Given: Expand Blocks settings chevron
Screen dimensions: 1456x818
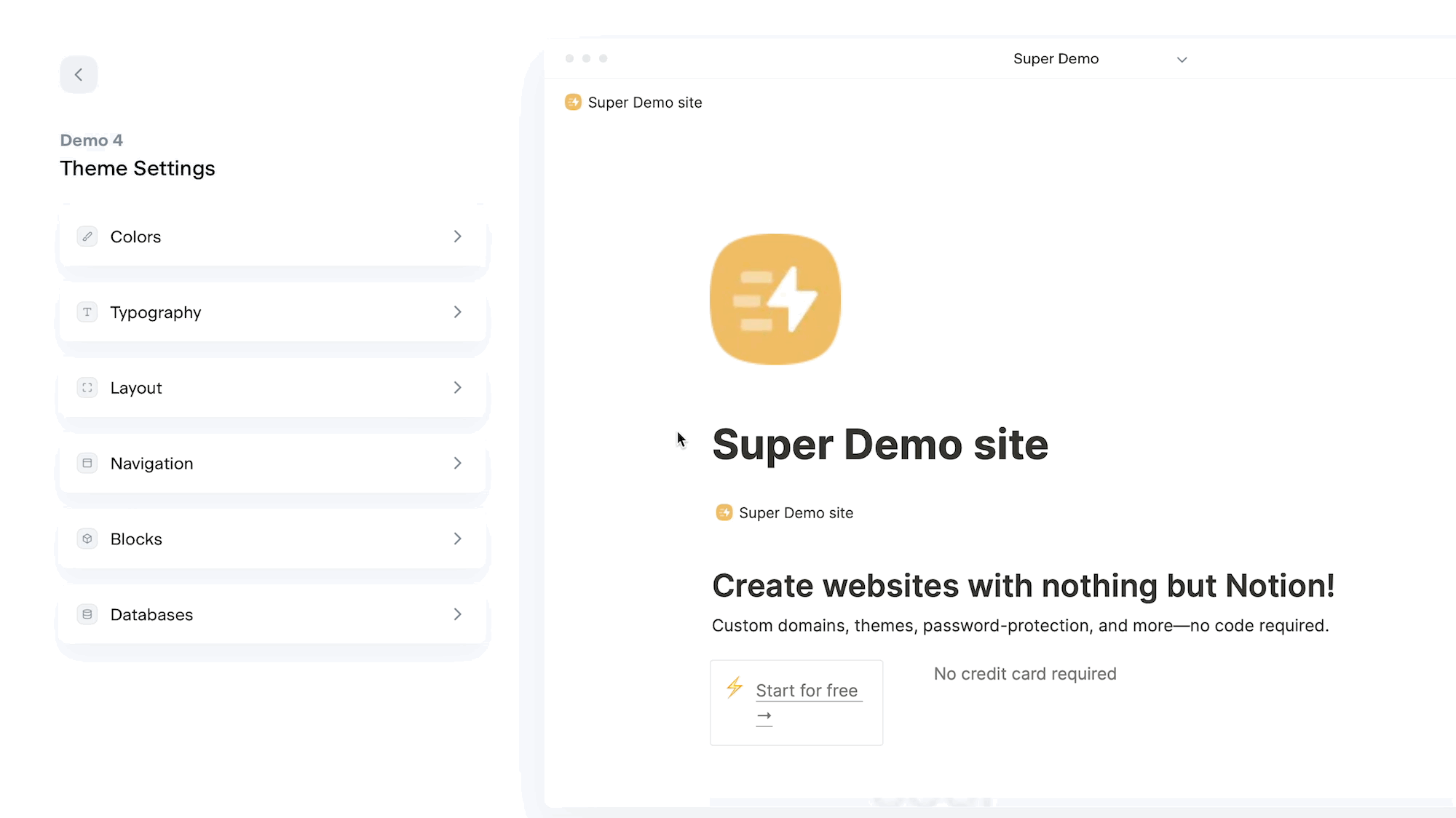Looking at the screenshot, I should (x=457, y=539).
